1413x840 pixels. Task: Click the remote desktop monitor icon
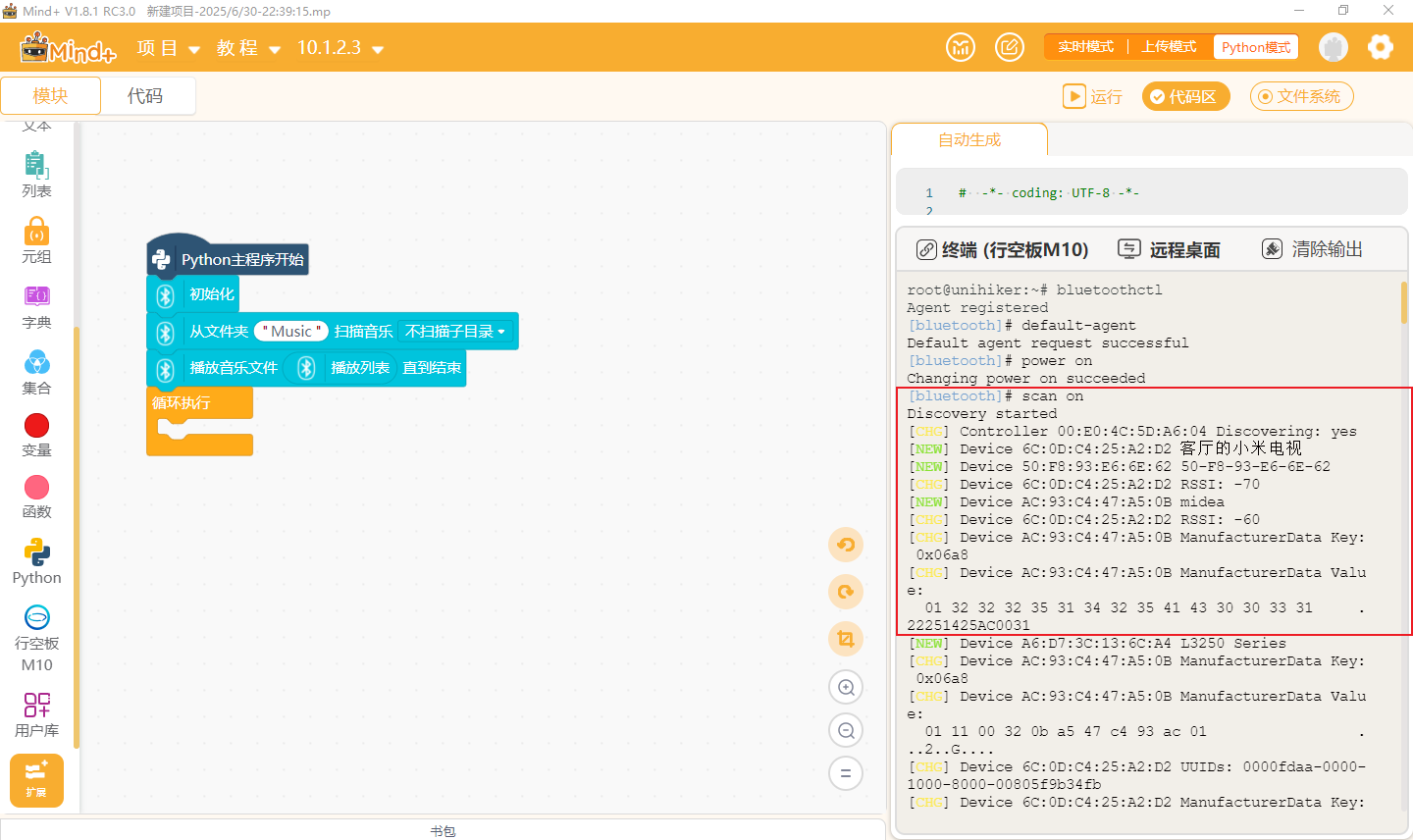pyautogui.click(x=1129, y=249)
